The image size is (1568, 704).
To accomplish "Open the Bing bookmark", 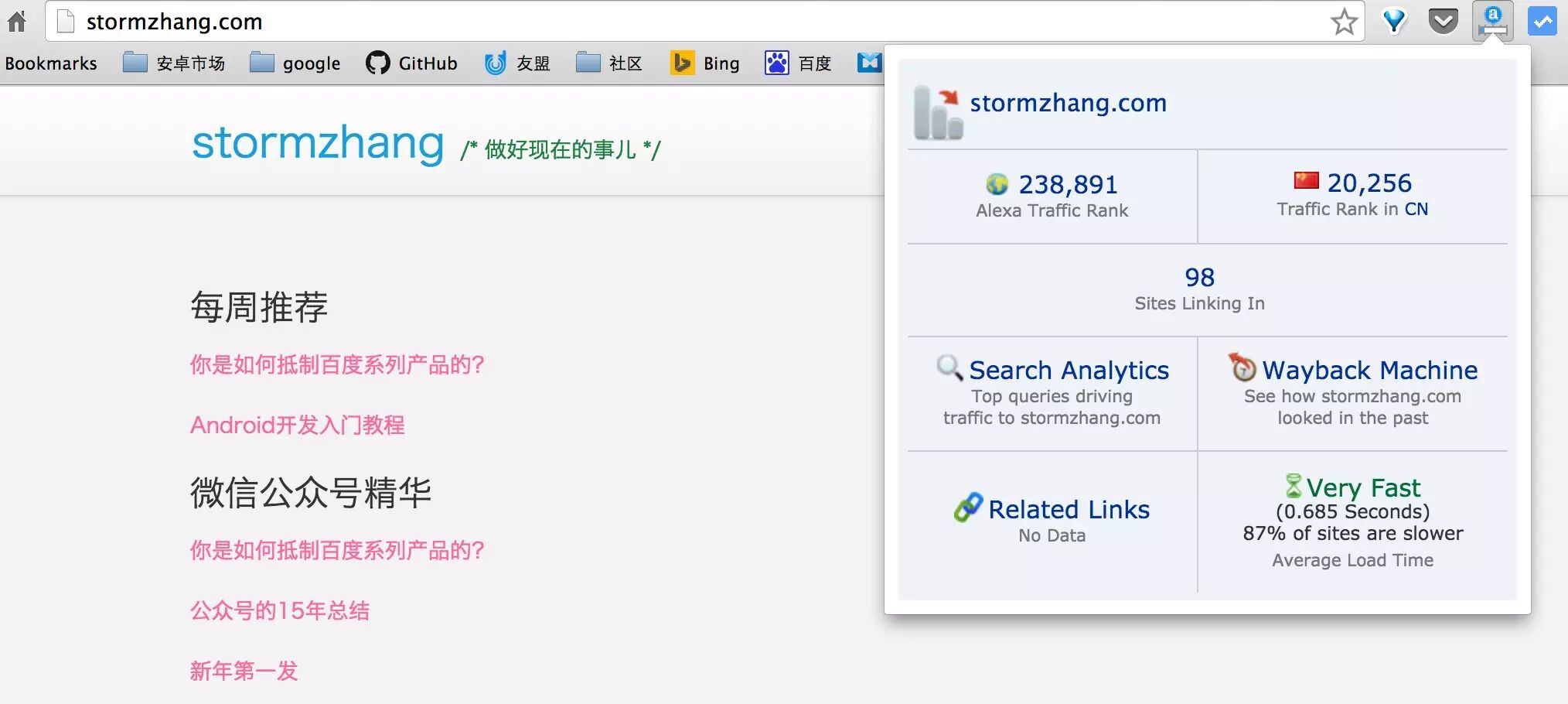I will coord(705,63).
